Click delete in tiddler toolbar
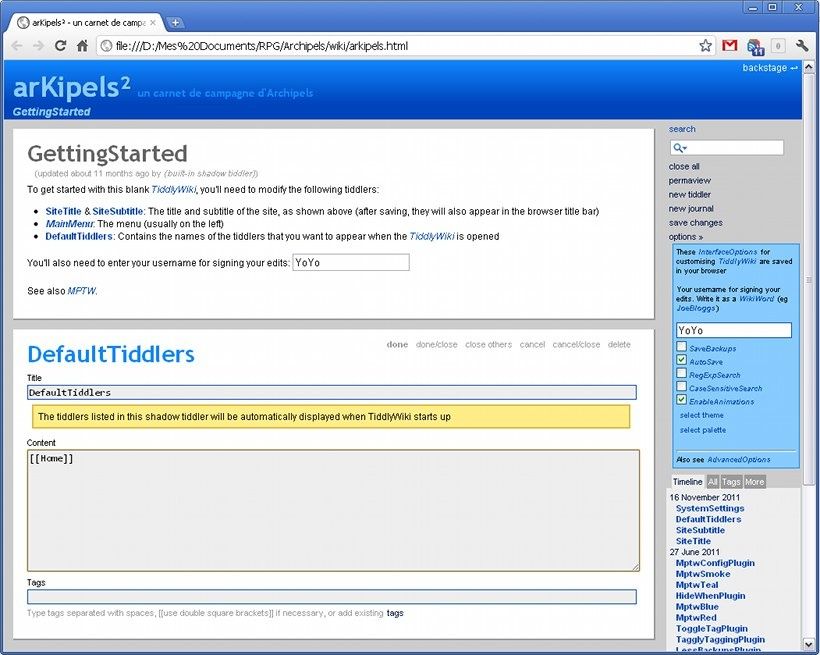 [619, 344]
